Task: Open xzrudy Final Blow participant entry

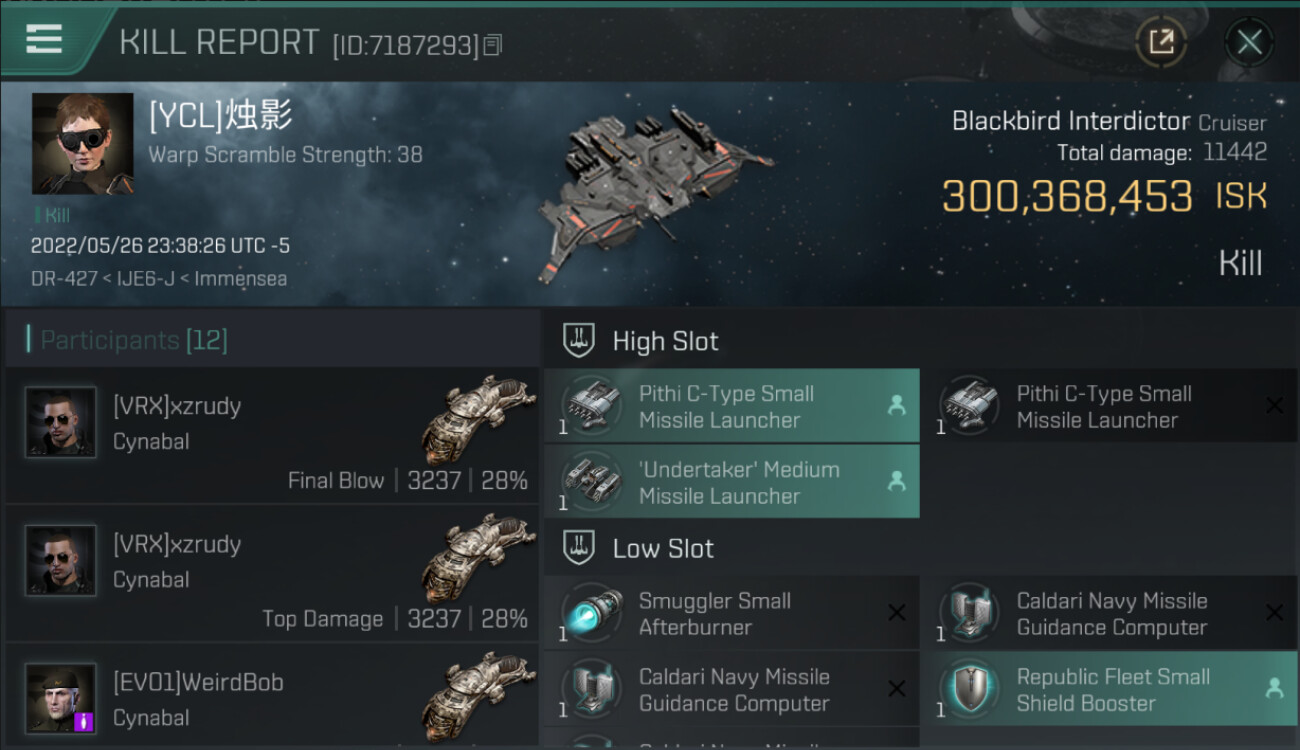Action: point(272,436)
